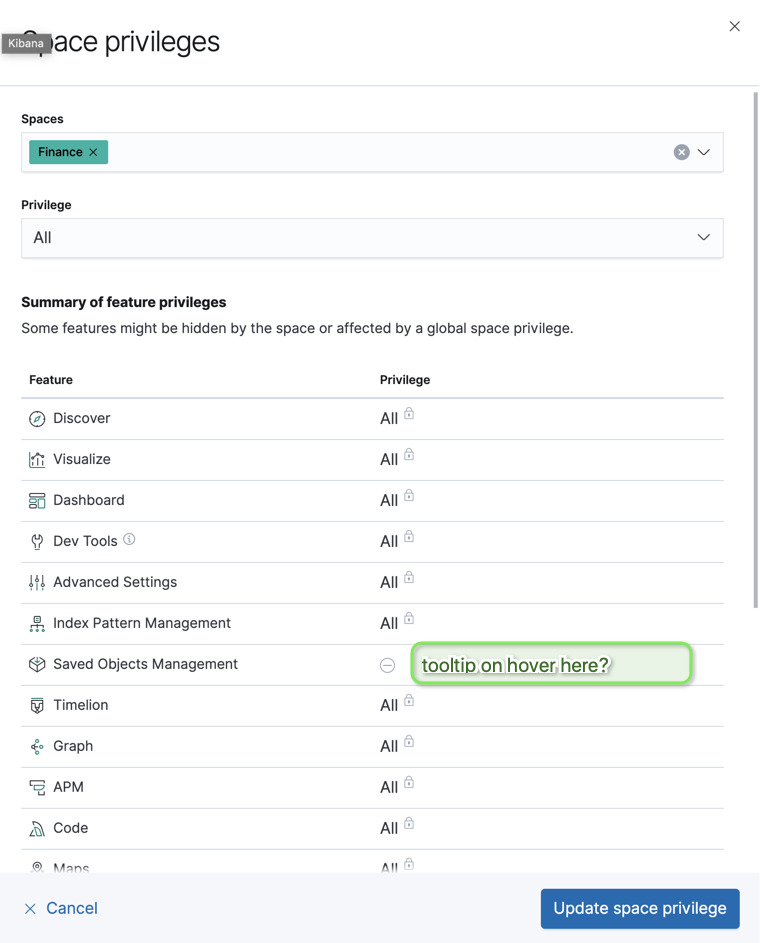Image resolution: width=760 pixels, height=943 pixels.
Task: Click the flyout vertical scrollbar
Action: click(x=755, y=350)
